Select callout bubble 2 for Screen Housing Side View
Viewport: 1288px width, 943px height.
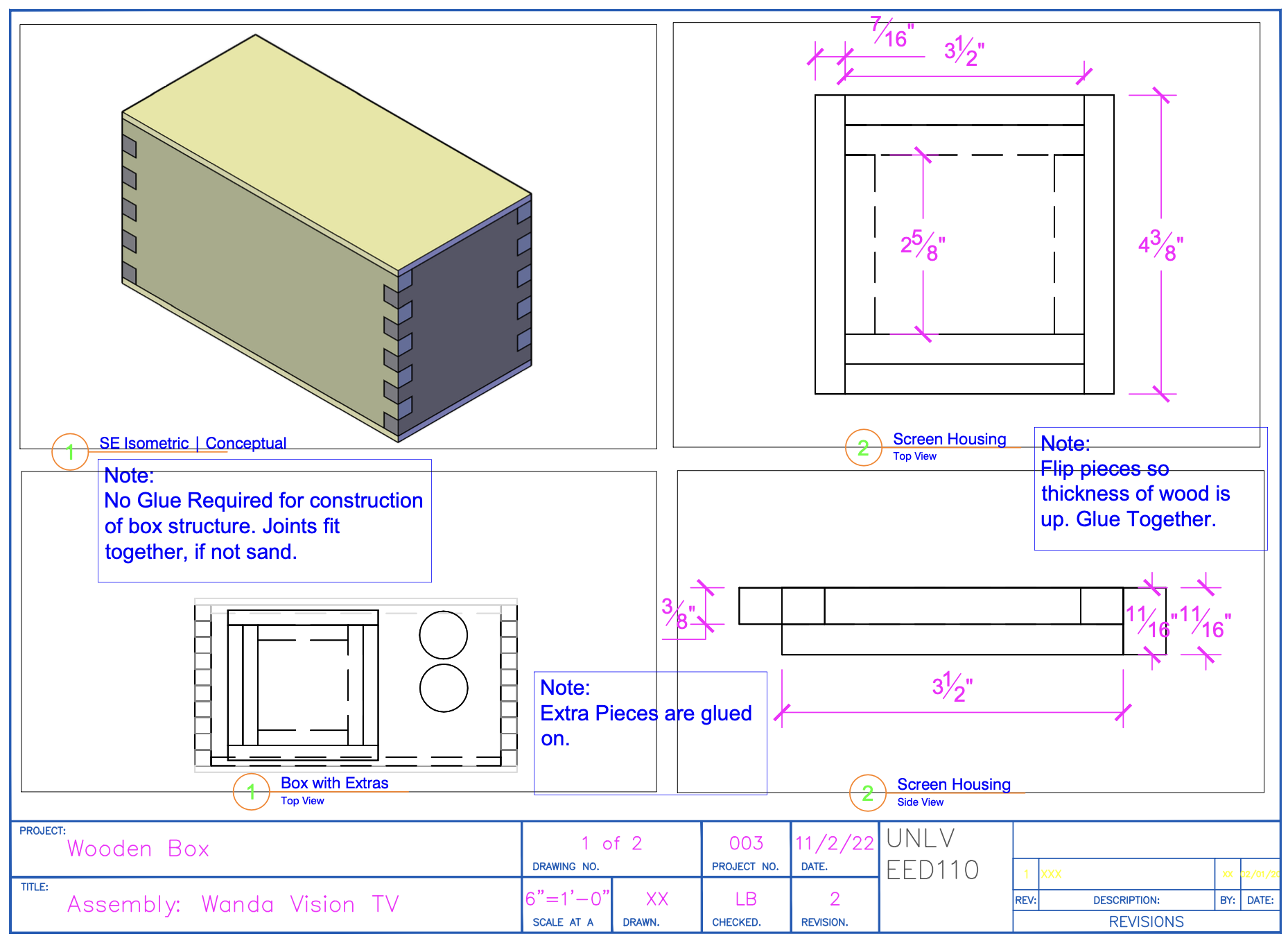tap(868, 793)
